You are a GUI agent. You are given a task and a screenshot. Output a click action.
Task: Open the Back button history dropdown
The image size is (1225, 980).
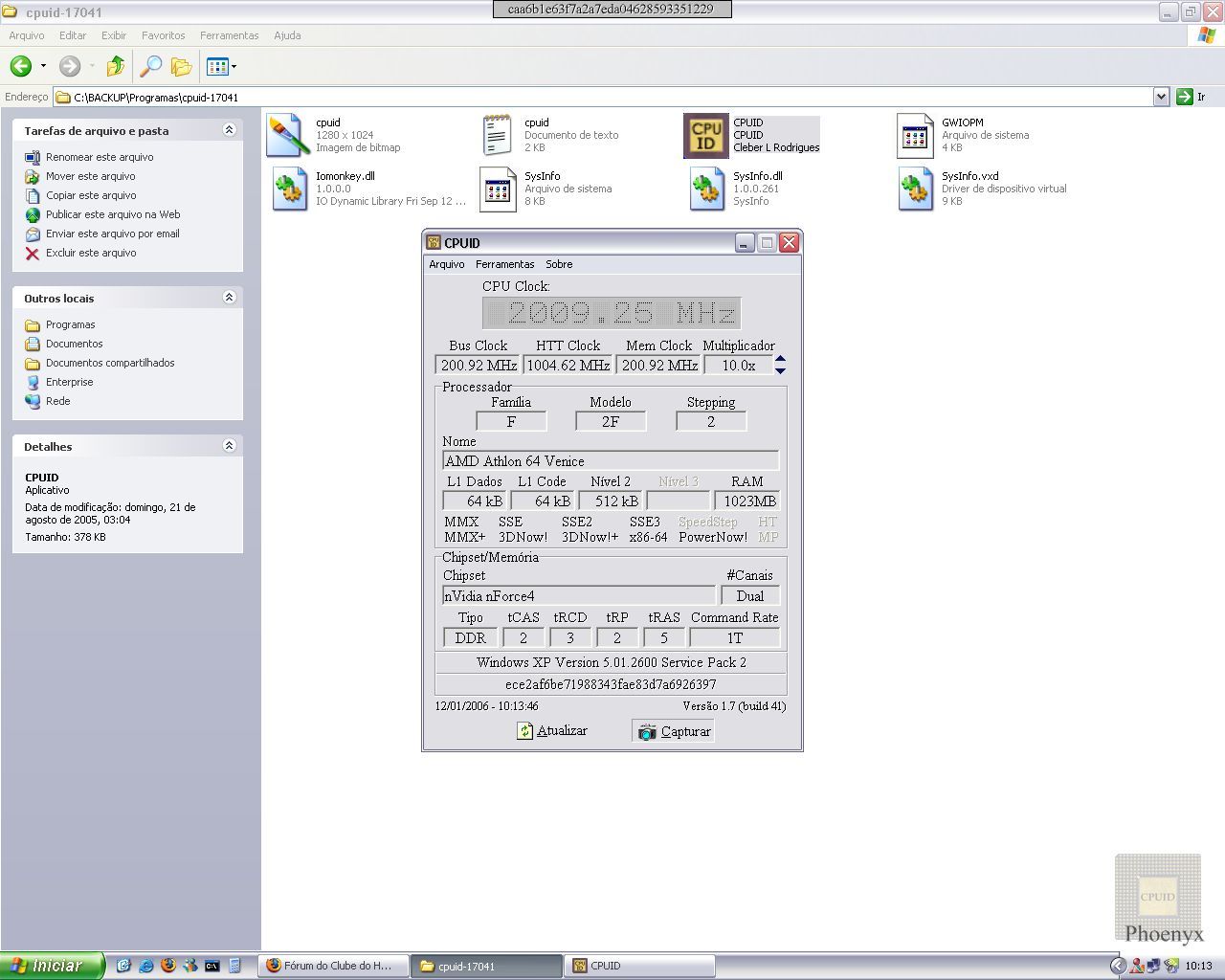43,66
